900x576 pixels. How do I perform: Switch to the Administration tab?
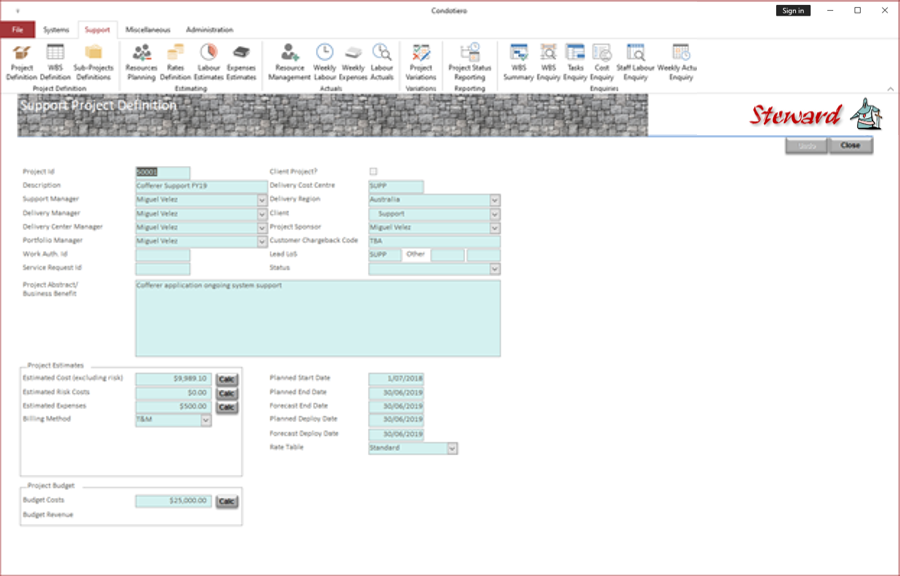tap(210, 30)
